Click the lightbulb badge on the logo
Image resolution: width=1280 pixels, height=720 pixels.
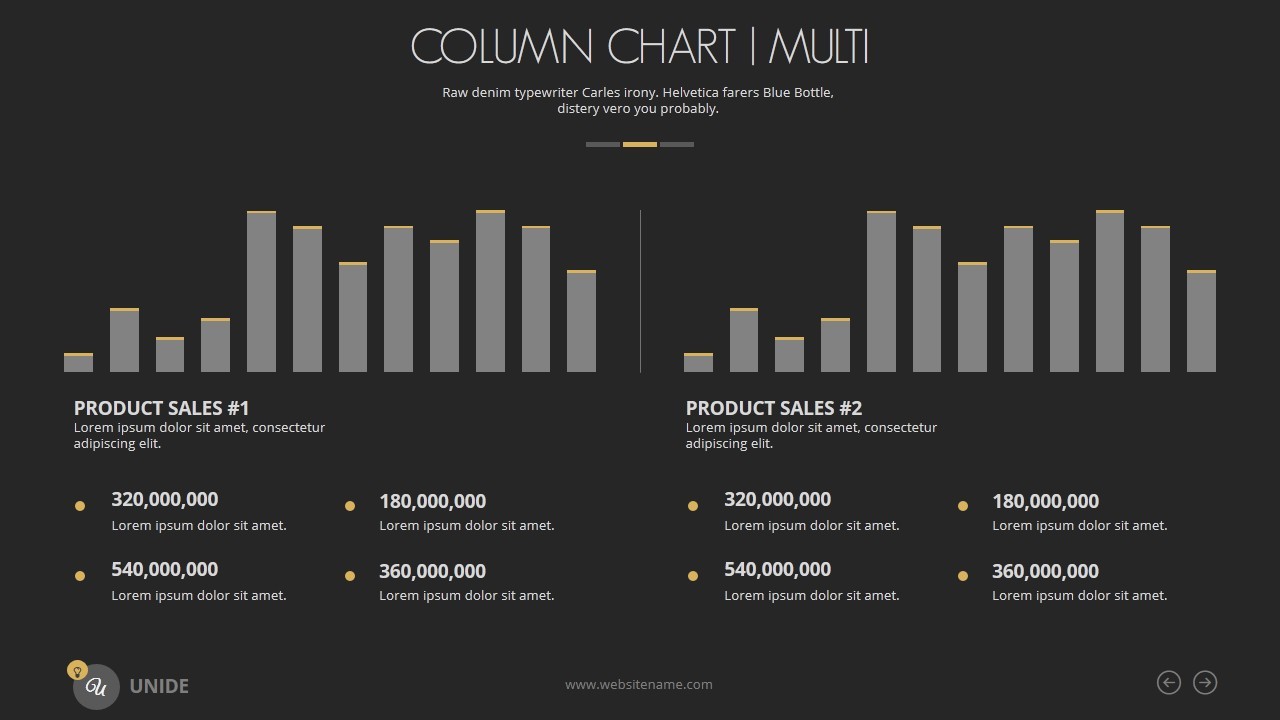[76, 670]
